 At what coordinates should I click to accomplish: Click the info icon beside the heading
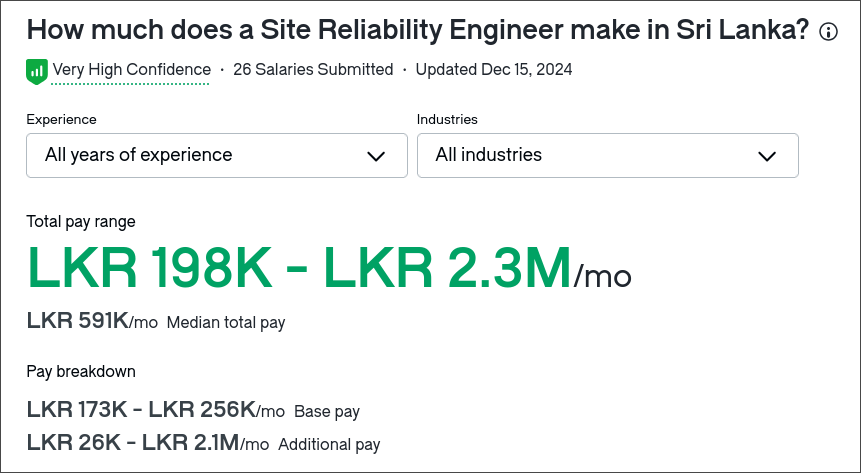pos(828,32)
